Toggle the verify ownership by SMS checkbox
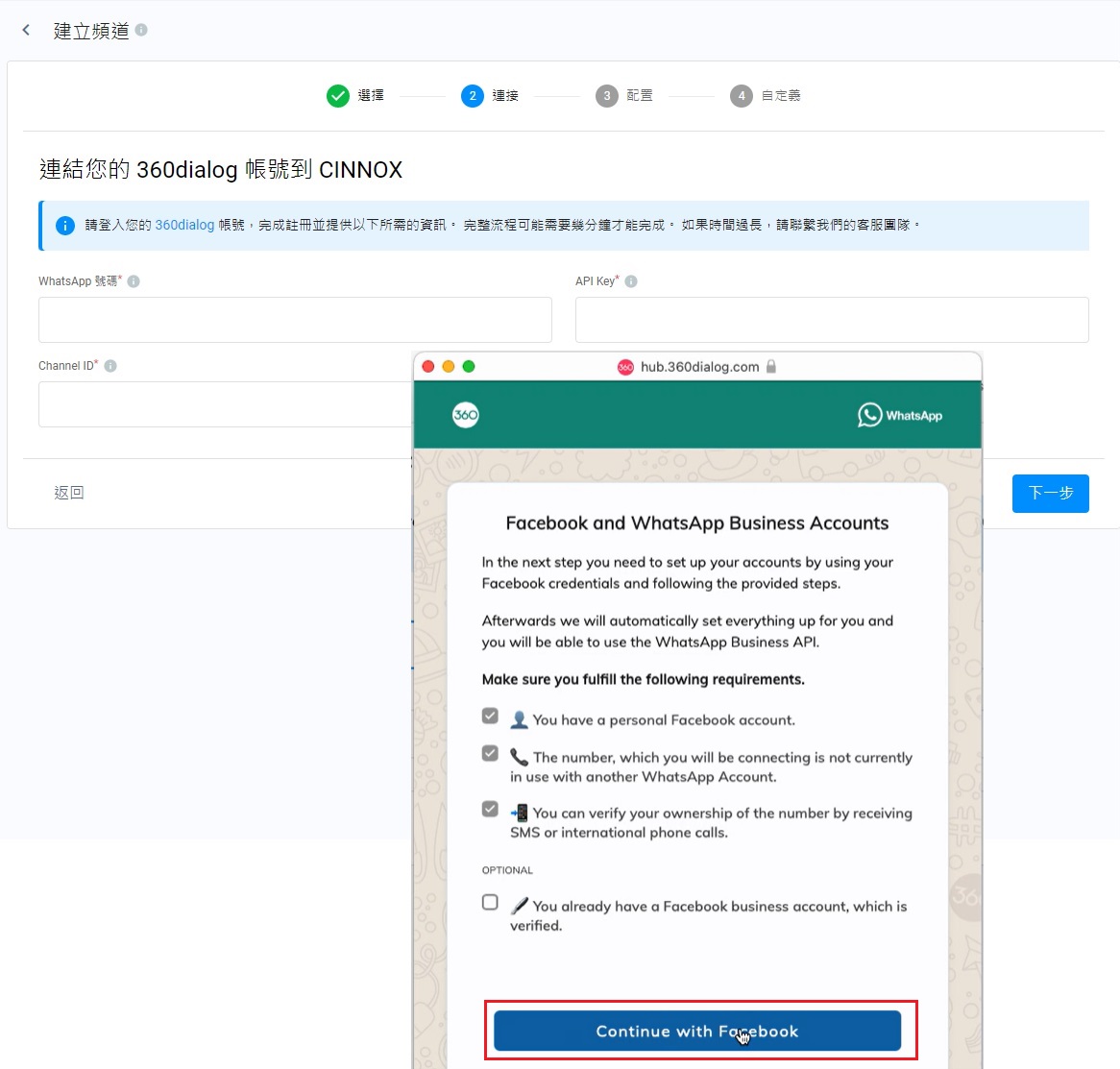The height and width of the screenshot is (1069, 1120). [x=490, y=809]
